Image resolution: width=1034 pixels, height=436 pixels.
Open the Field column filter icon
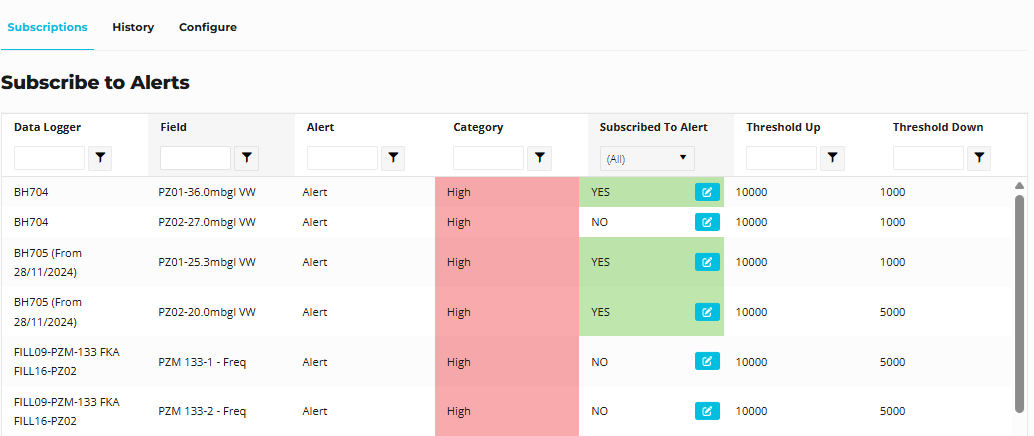[247, 158]
